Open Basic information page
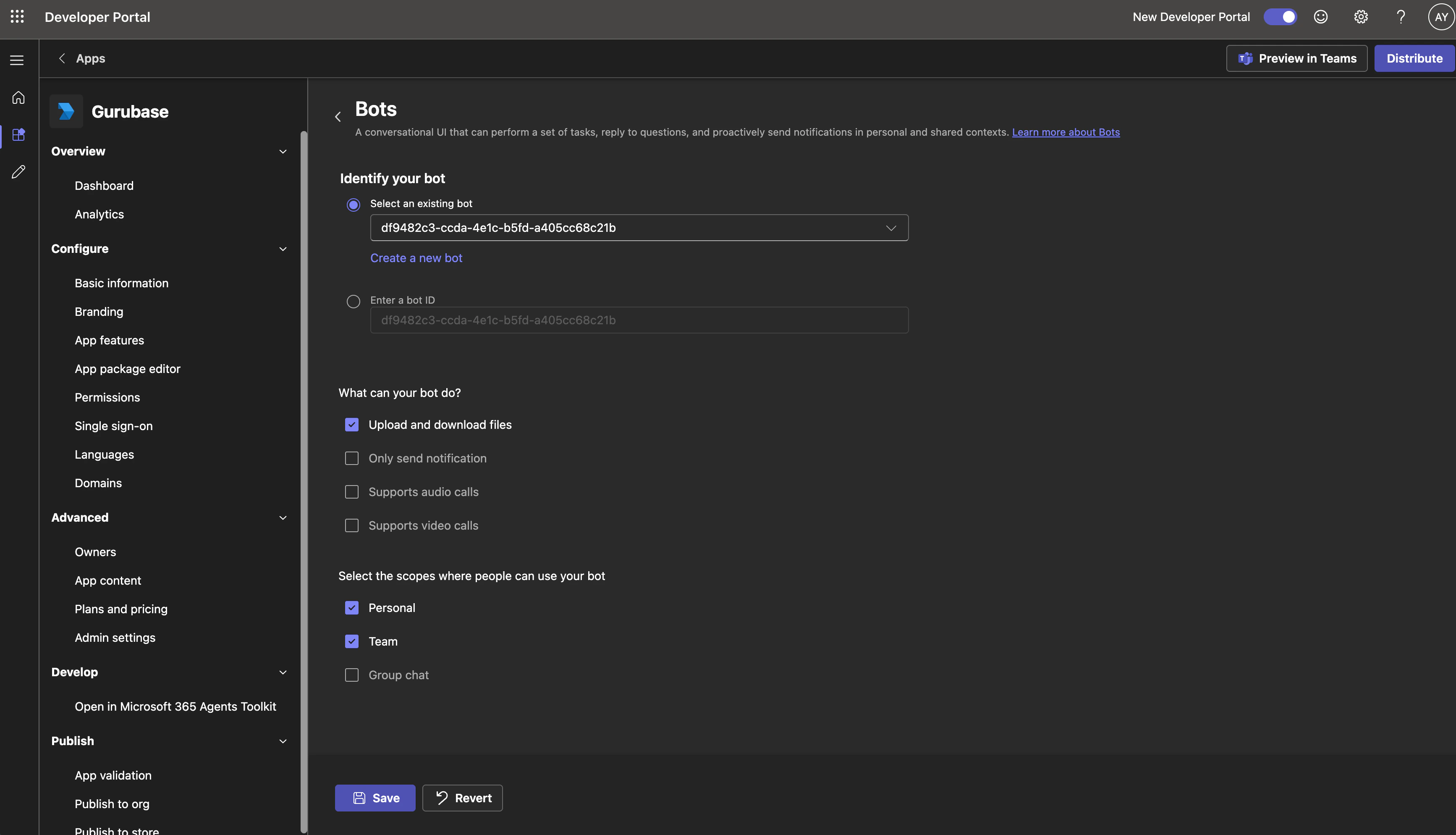 click(x=121, y=283)
